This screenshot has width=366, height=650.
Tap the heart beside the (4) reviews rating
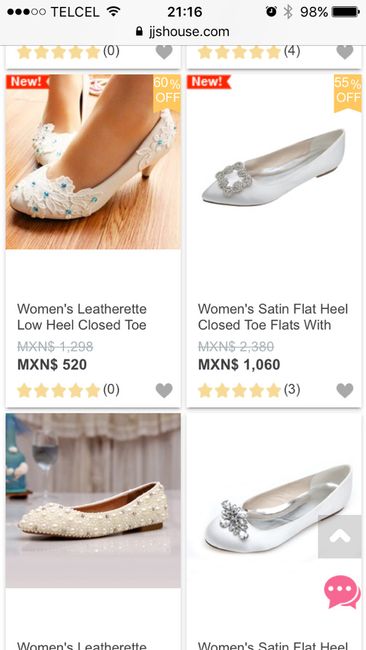tap(345, 52)
